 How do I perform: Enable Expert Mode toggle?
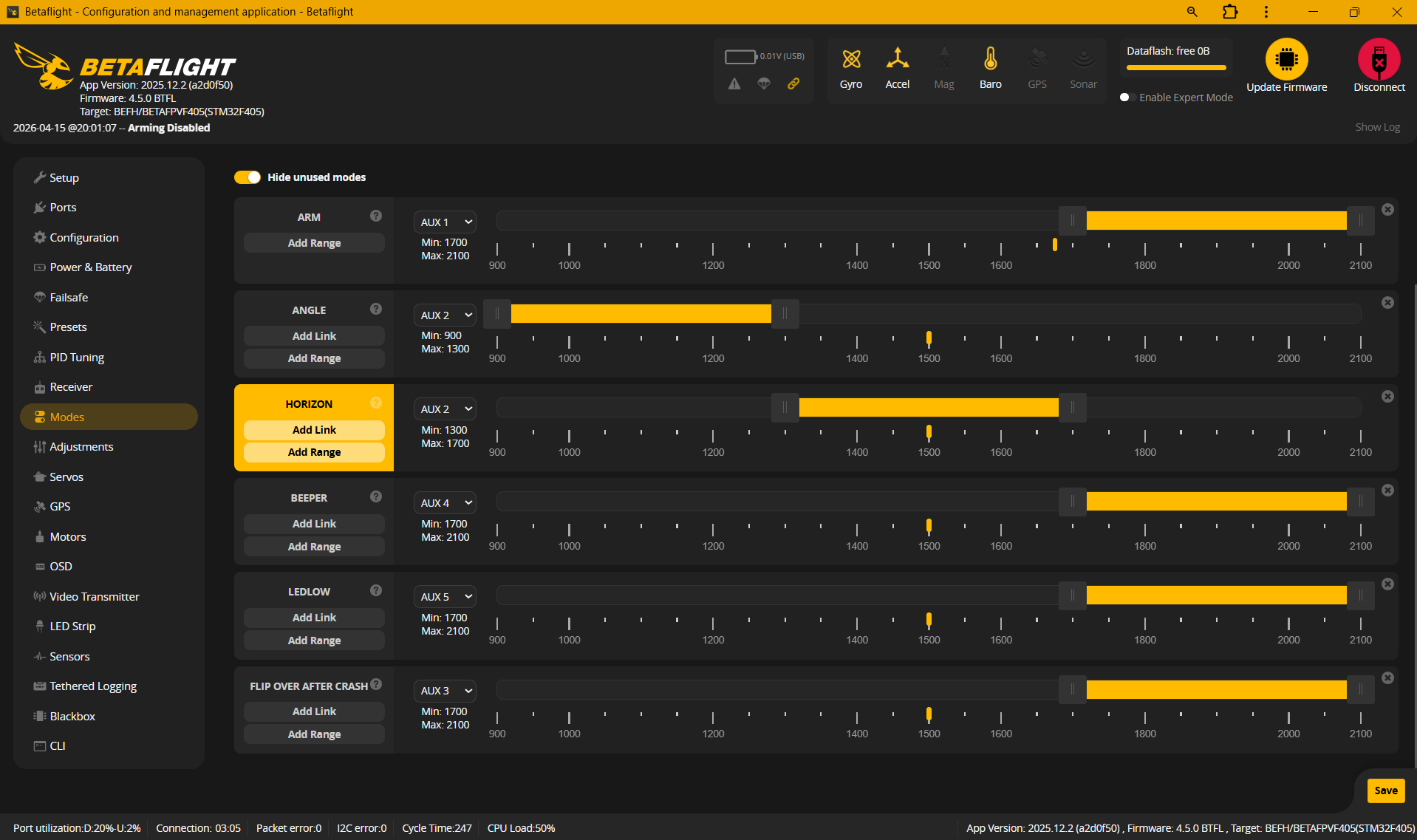(x=1125, y=98)
